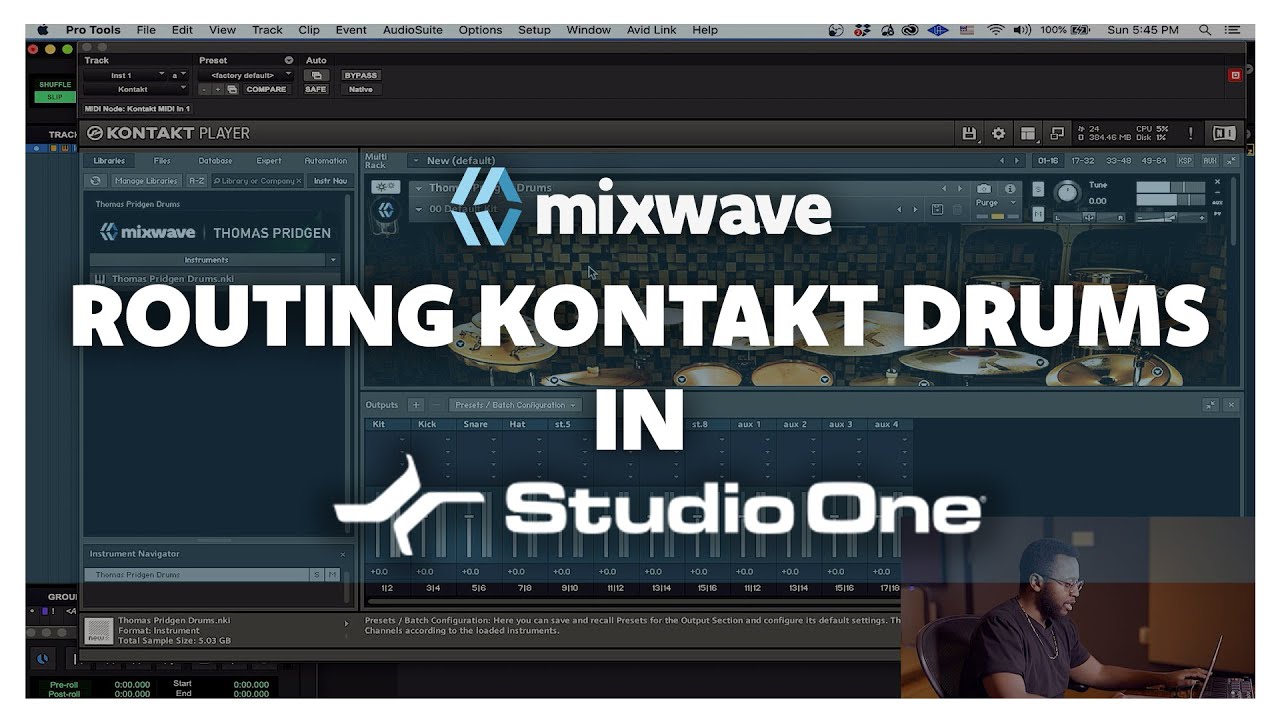Click the Instr Nav button
Image resolution: width=1280 pixels, height=720 pixels.
330,181
